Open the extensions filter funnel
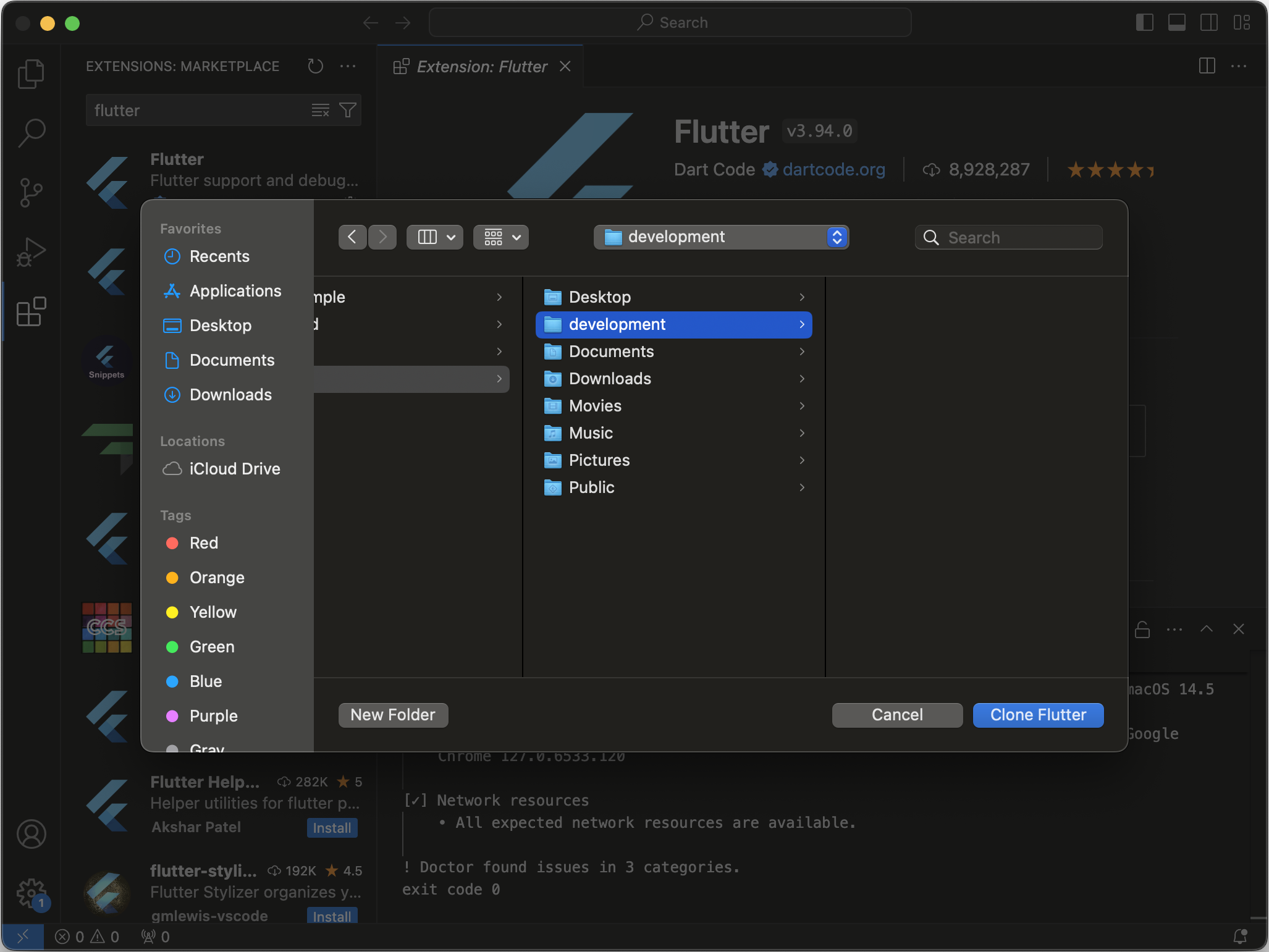The image size is (1269, 952). click(x=348, y=111)
